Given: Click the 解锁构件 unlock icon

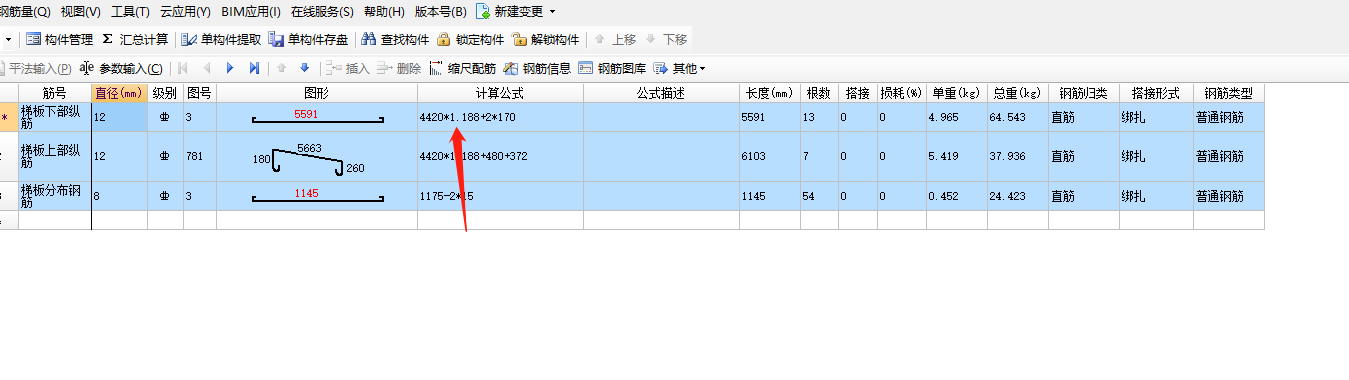Looking at the screenshot, I should [519, 40].
